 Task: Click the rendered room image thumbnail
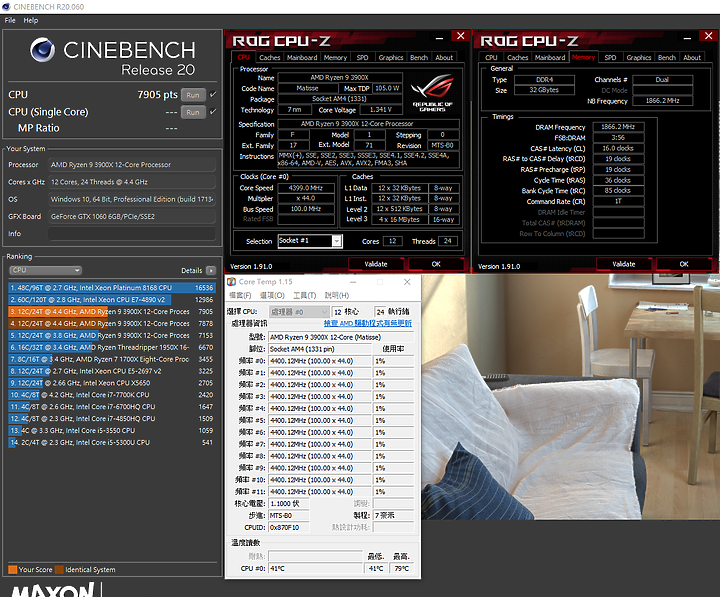click(x=571, y=397)
